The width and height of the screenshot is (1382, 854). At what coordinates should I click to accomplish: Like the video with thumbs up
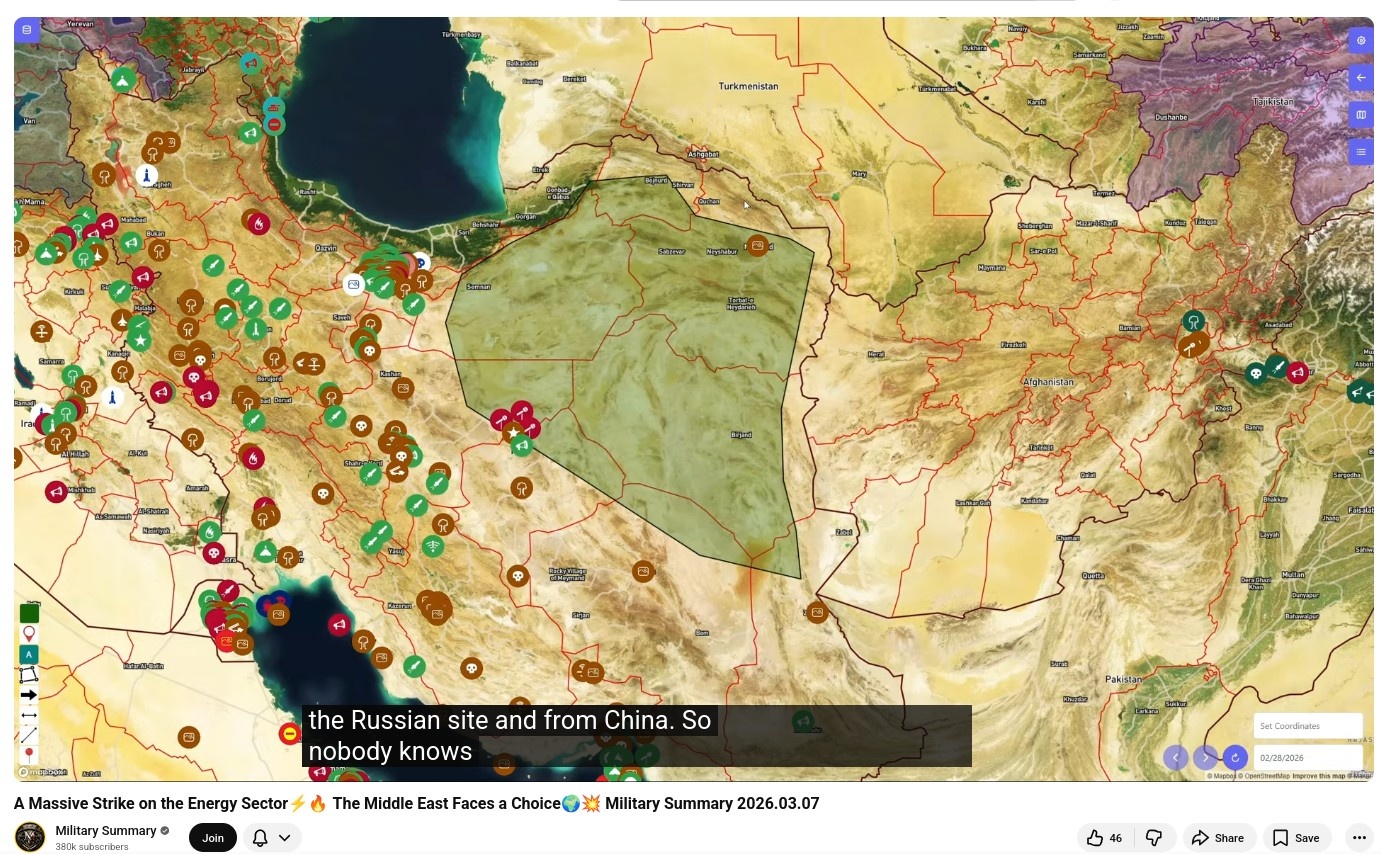(x=1103, y=838)
